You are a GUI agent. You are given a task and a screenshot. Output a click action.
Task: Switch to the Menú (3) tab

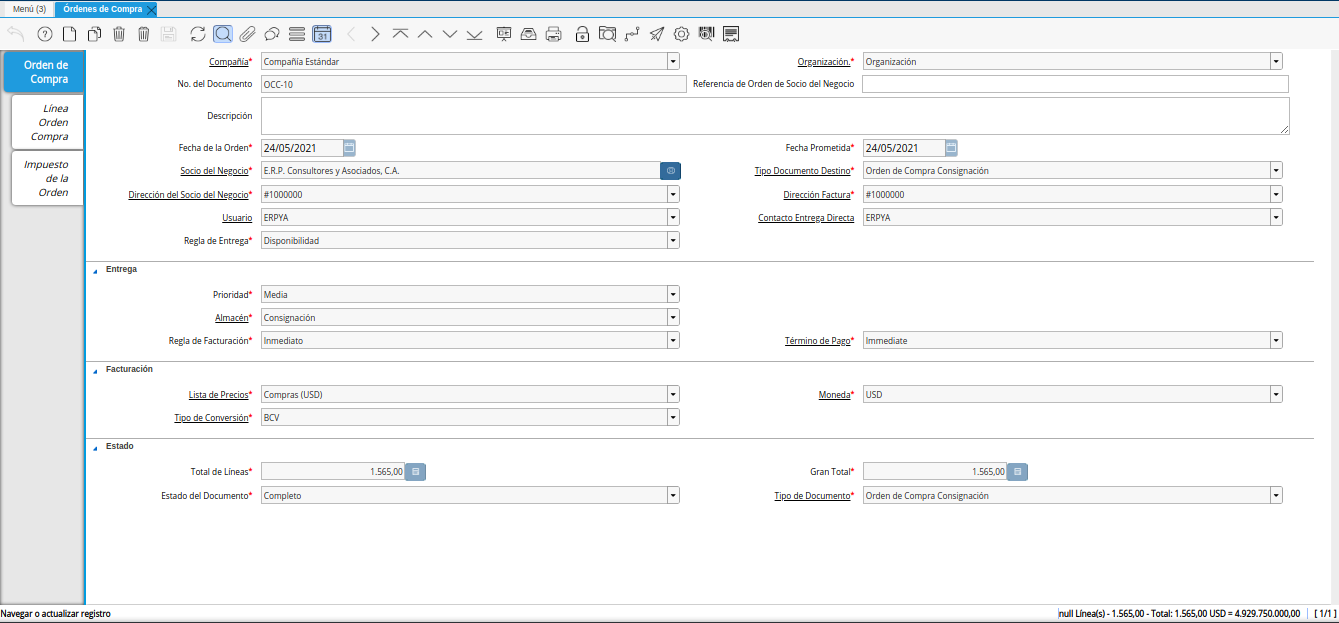pyautogui.click(x=29, y=9)
